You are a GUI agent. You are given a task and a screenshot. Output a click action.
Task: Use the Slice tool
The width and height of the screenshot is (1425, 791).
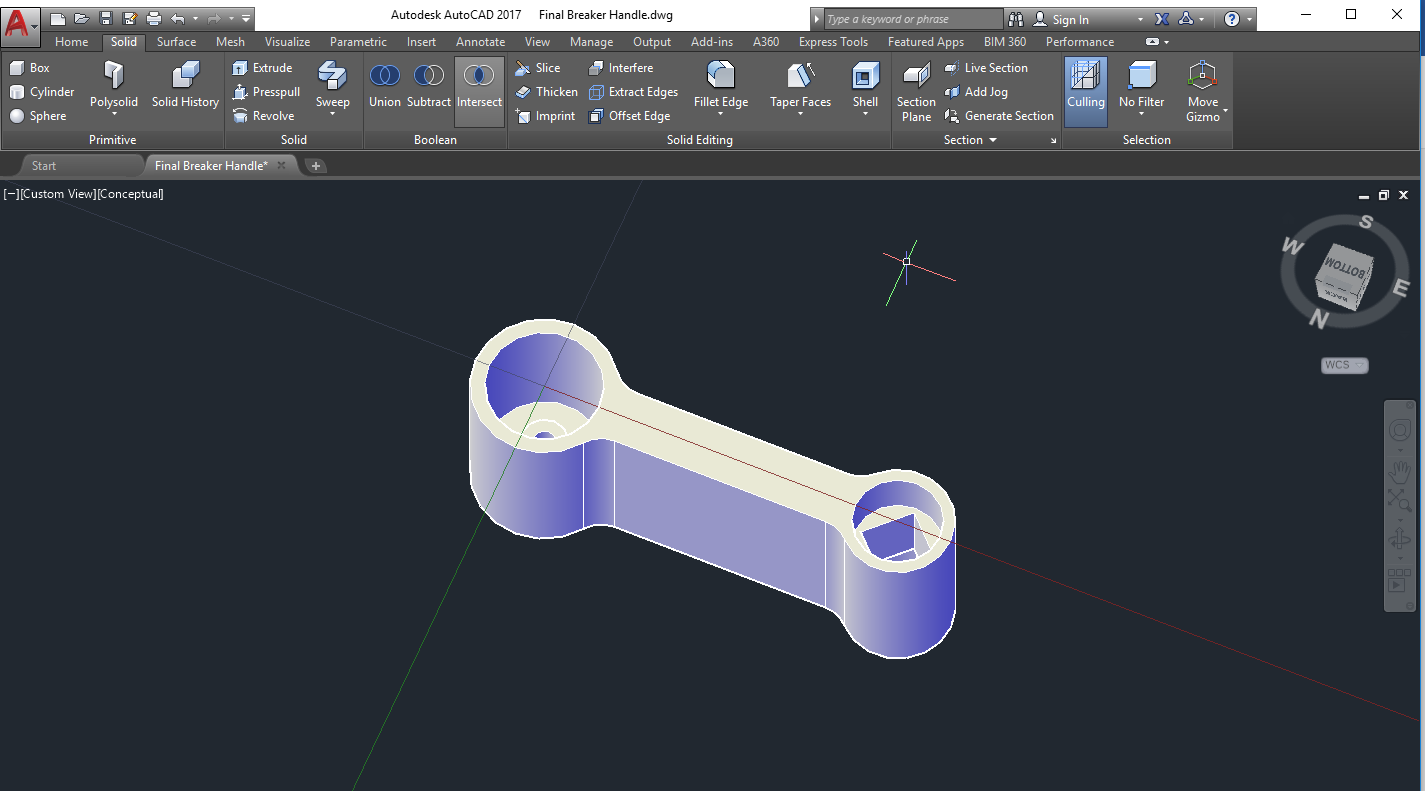tap(537, 68)
